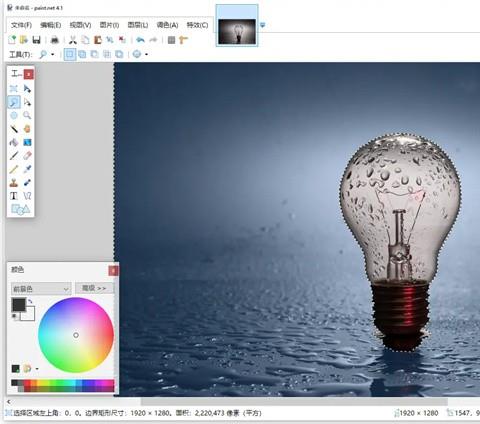Swap primary and secondary colors arrow
This screenshot has height=424, width=480.
(x=30, y=301)
